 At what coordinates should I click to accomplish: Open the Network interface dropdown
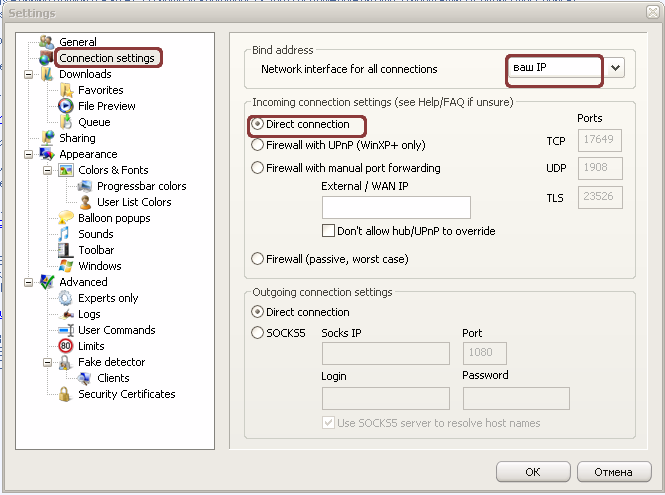click(x=615, y=69)
